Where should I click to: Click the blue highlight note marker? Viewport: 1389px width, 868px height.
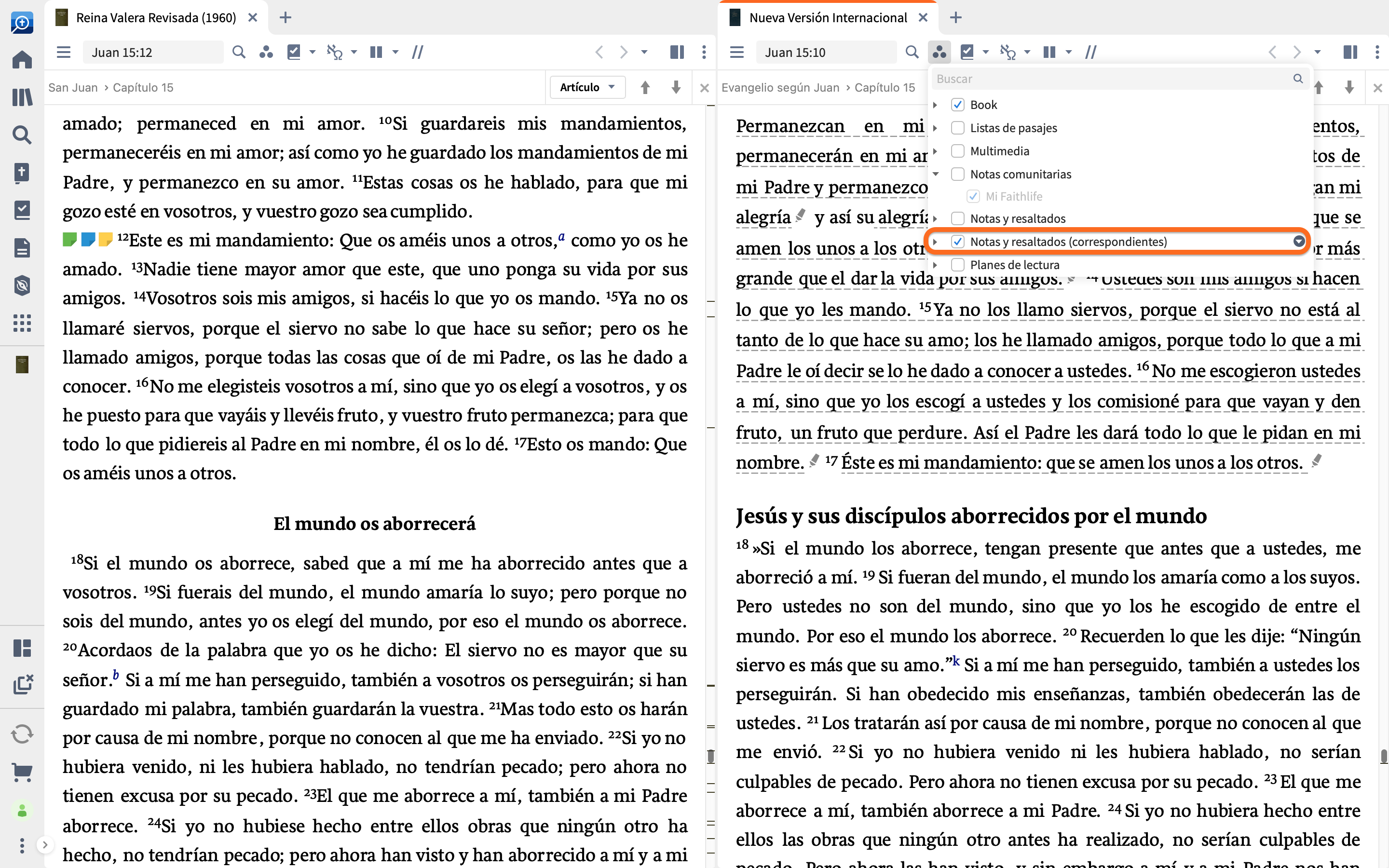tap(88, 239)
